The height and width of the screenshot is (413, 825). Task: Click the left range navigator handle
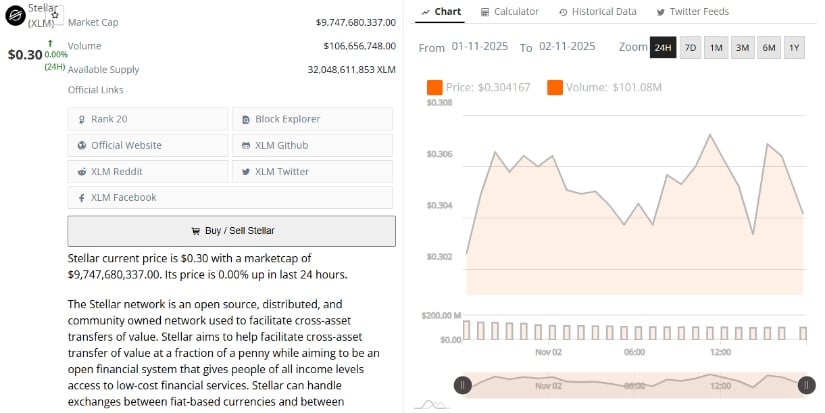pos(462,384)
